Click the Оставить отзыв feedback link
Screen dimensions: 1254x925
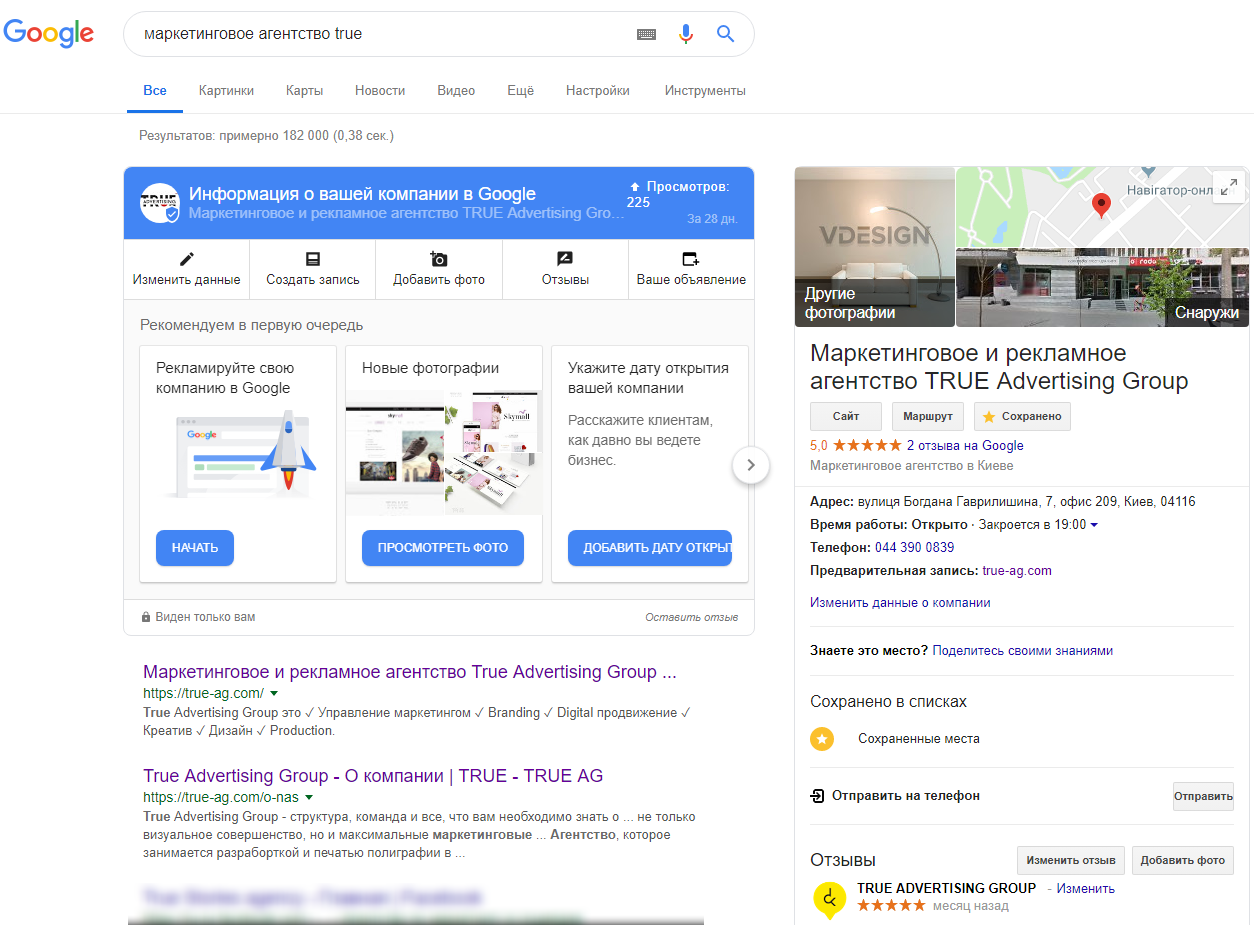tap(692, 617)
